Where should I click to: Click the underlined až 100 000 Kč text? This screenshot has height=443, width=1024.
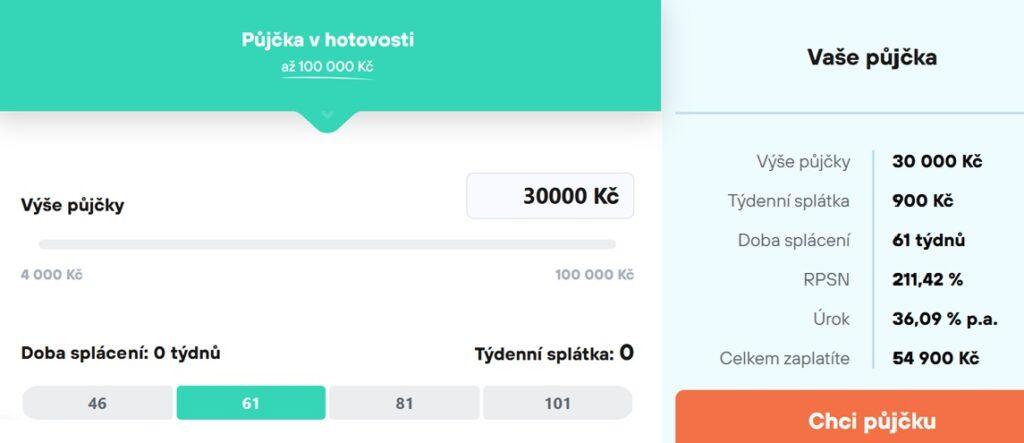pos(327,67)
